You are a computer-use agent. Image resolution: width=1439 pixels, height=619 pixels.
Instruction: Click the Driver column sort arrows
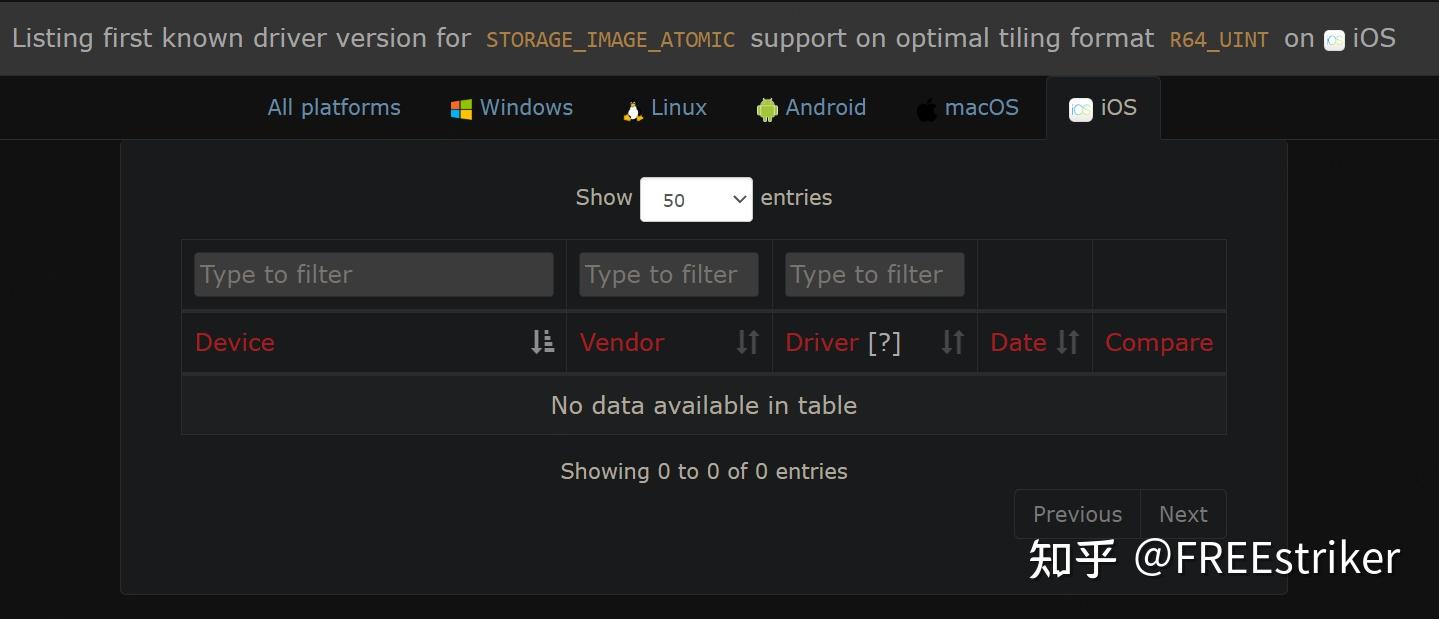[952, 342]
